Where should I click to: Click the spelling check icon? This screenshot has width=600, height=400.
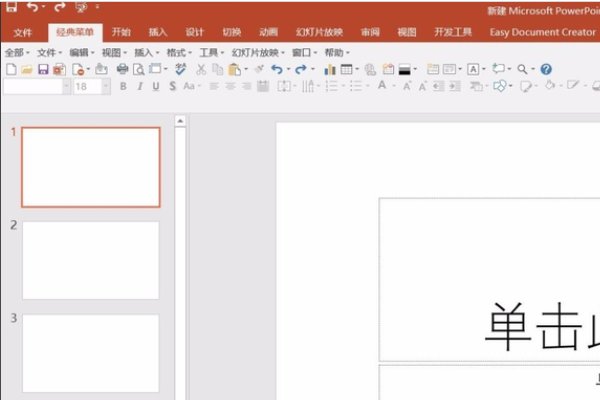point(181,69)
